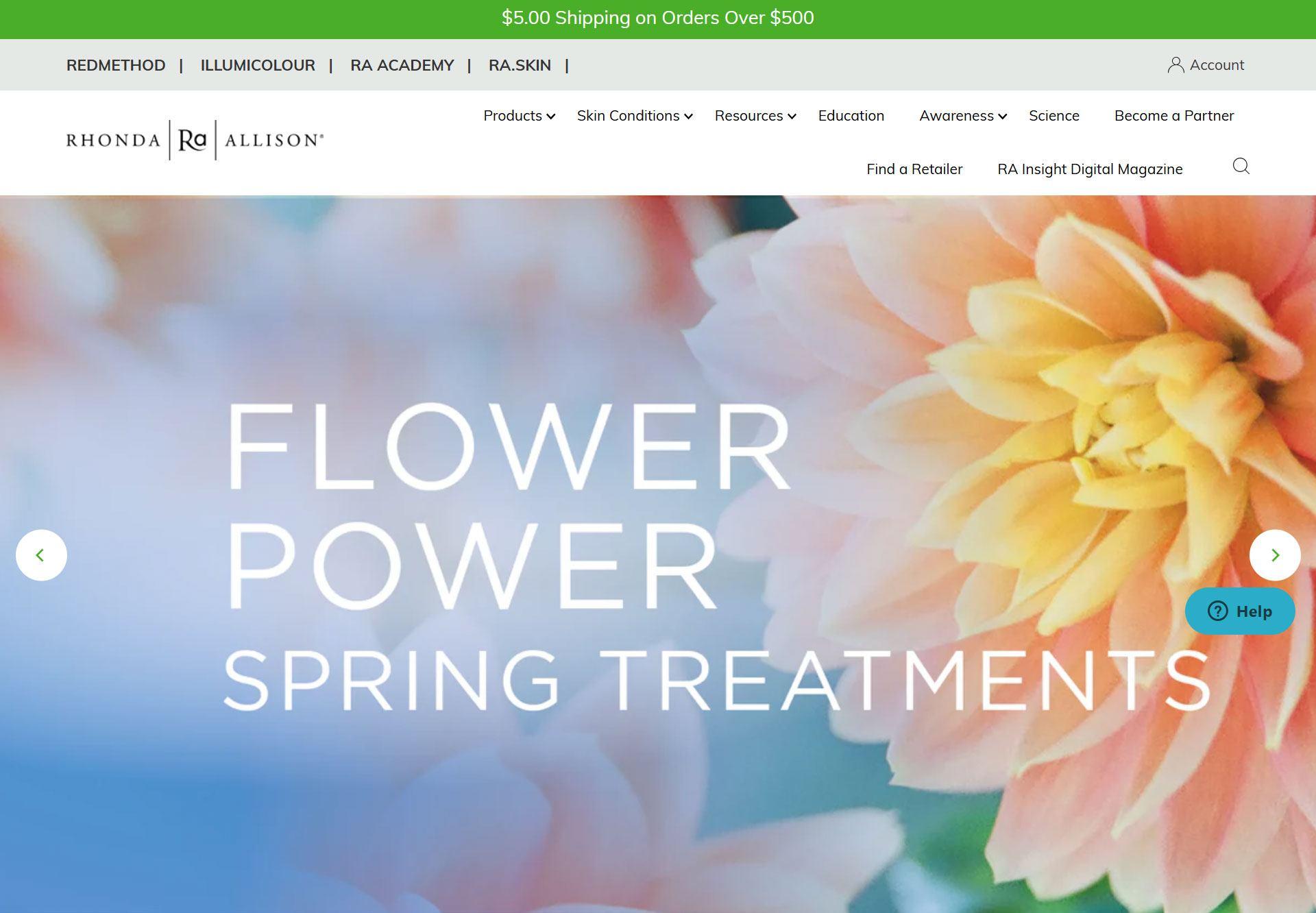The height and width of the screenshot is (913, 1316).
Task: Expand Skin Conditions dropdown chevron
Action: [x=688, y=117]
